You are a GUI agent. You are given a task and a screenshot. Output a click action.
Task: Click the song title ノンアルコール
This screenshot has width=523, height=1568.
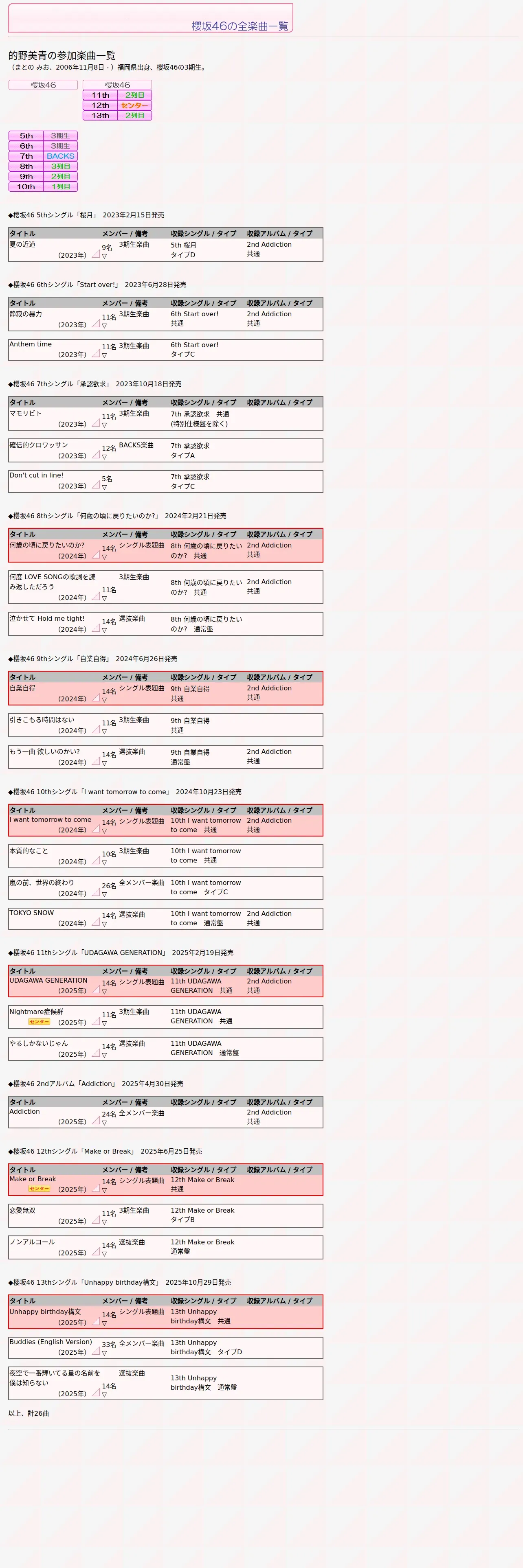(x=32, y=1242)
